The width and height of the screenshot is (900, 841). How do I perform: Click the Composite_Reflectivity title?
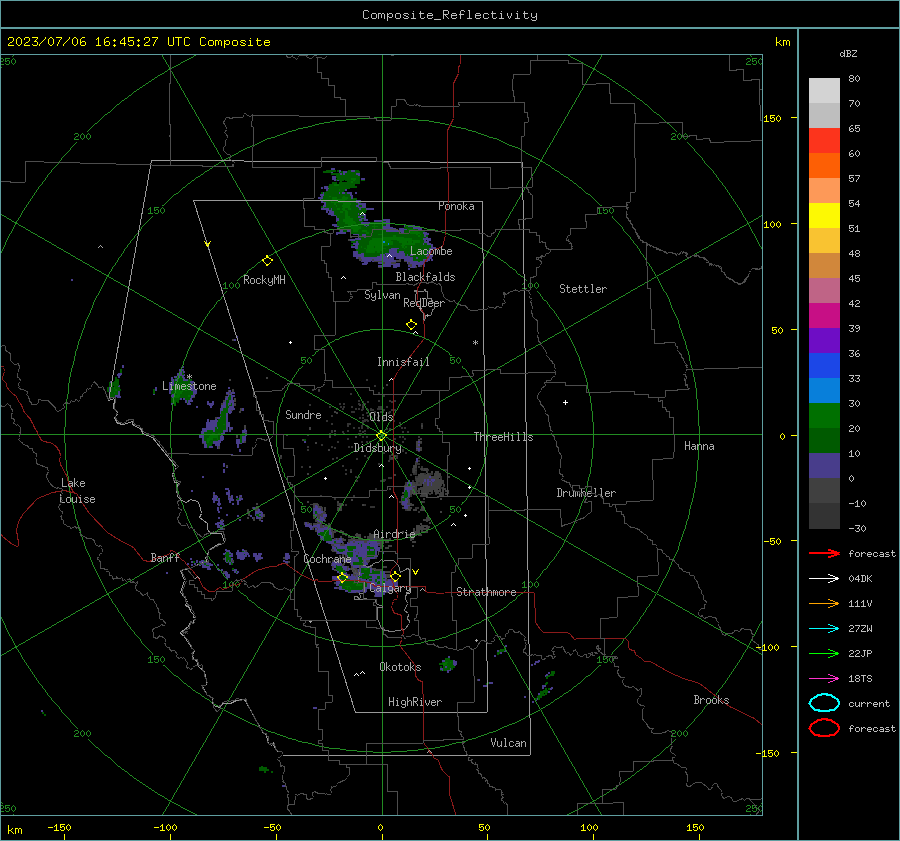coord(450,15)
